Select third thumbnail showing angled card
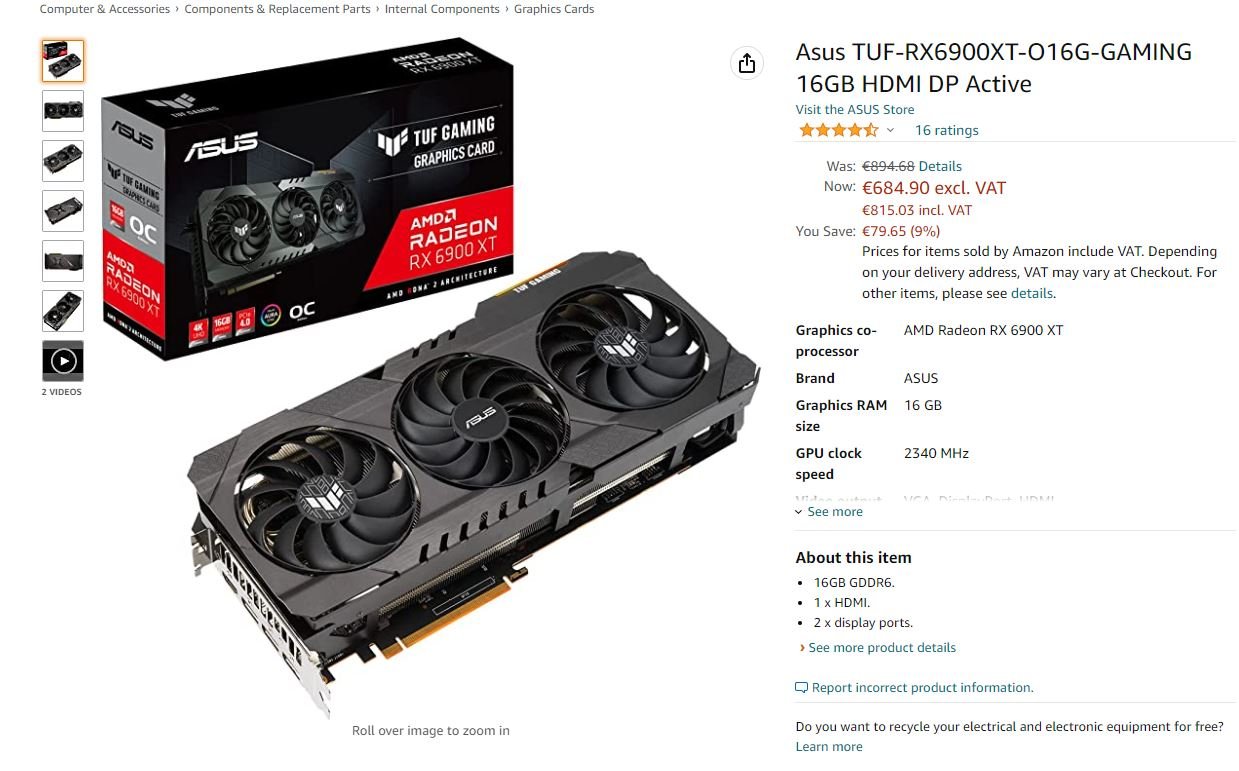 (x=63, y=161)
